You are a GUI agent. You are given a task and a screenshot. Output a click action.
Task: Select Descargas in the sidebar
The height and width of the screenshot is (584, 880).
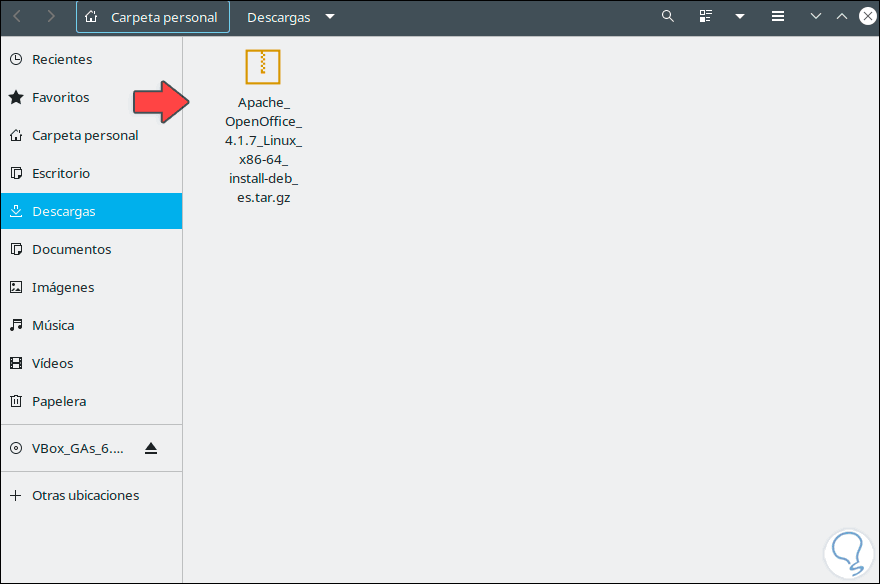click(x=91, y=211)
